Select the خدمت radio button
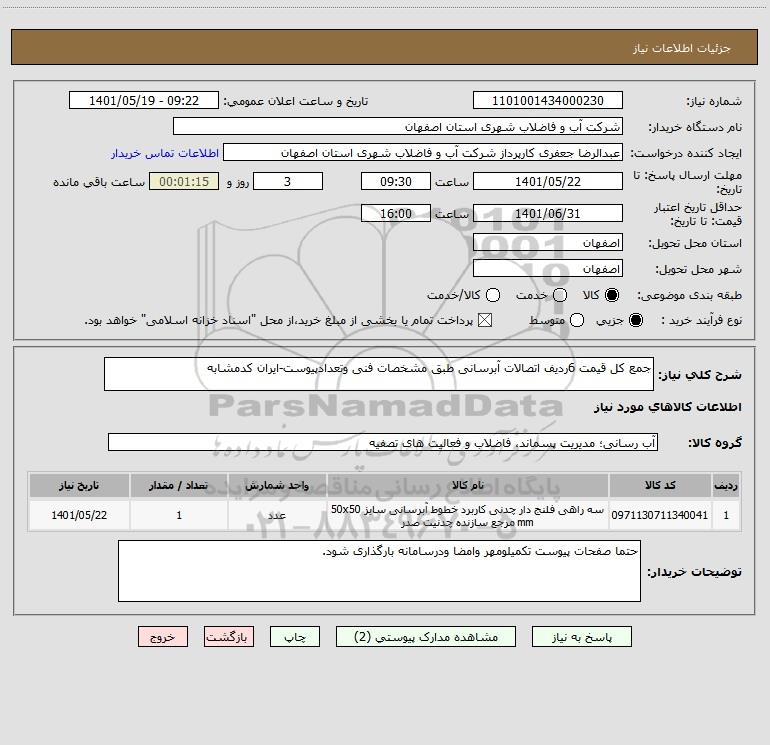This screenshot has width=770, height=745. tap(560, 295)
